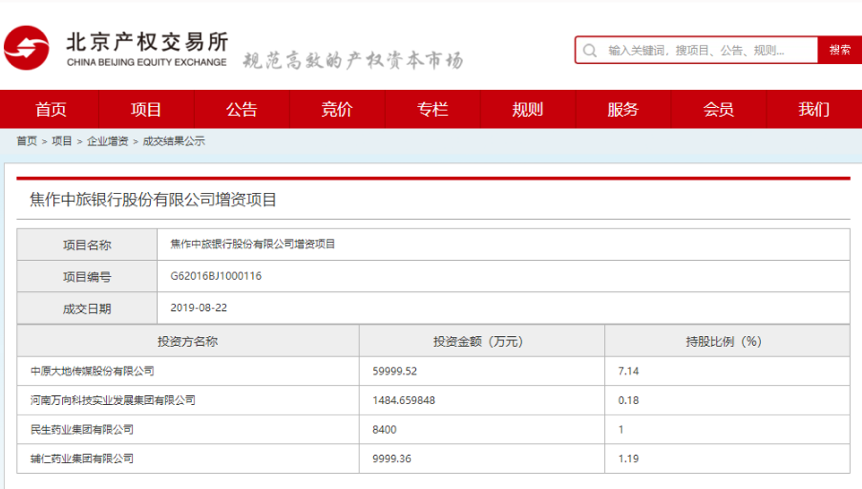Click the Beijing Equity Exchange red logo
Viewport: 862px width, 489px height.
point(26,48)
